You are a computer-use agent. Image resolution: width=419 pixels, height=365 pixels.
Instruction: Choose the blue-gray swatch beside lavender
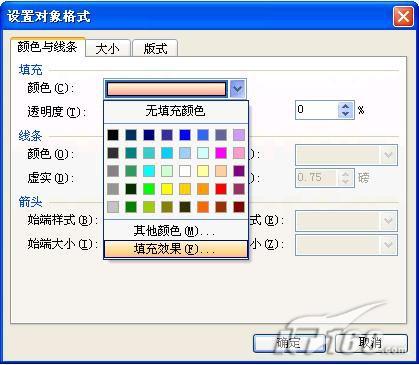[x=221, y=135]
